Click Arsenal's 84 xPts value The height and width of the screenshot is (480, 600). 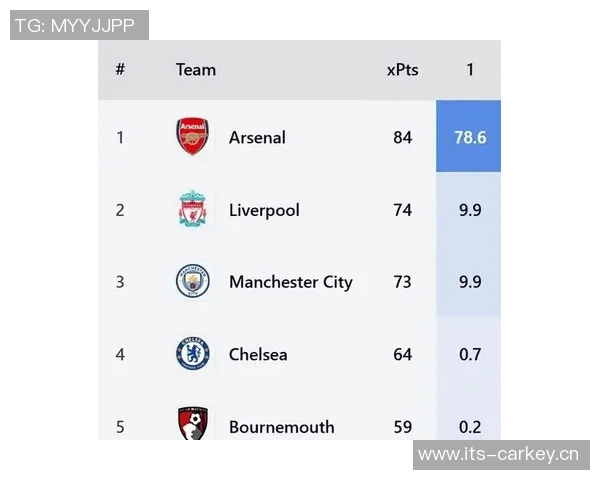[402, 138]
